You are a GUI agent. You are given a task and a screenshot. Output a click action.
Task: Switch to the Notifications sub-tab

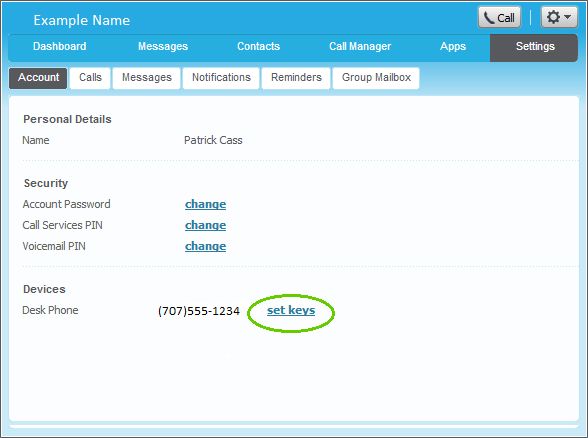click(221, 78)
